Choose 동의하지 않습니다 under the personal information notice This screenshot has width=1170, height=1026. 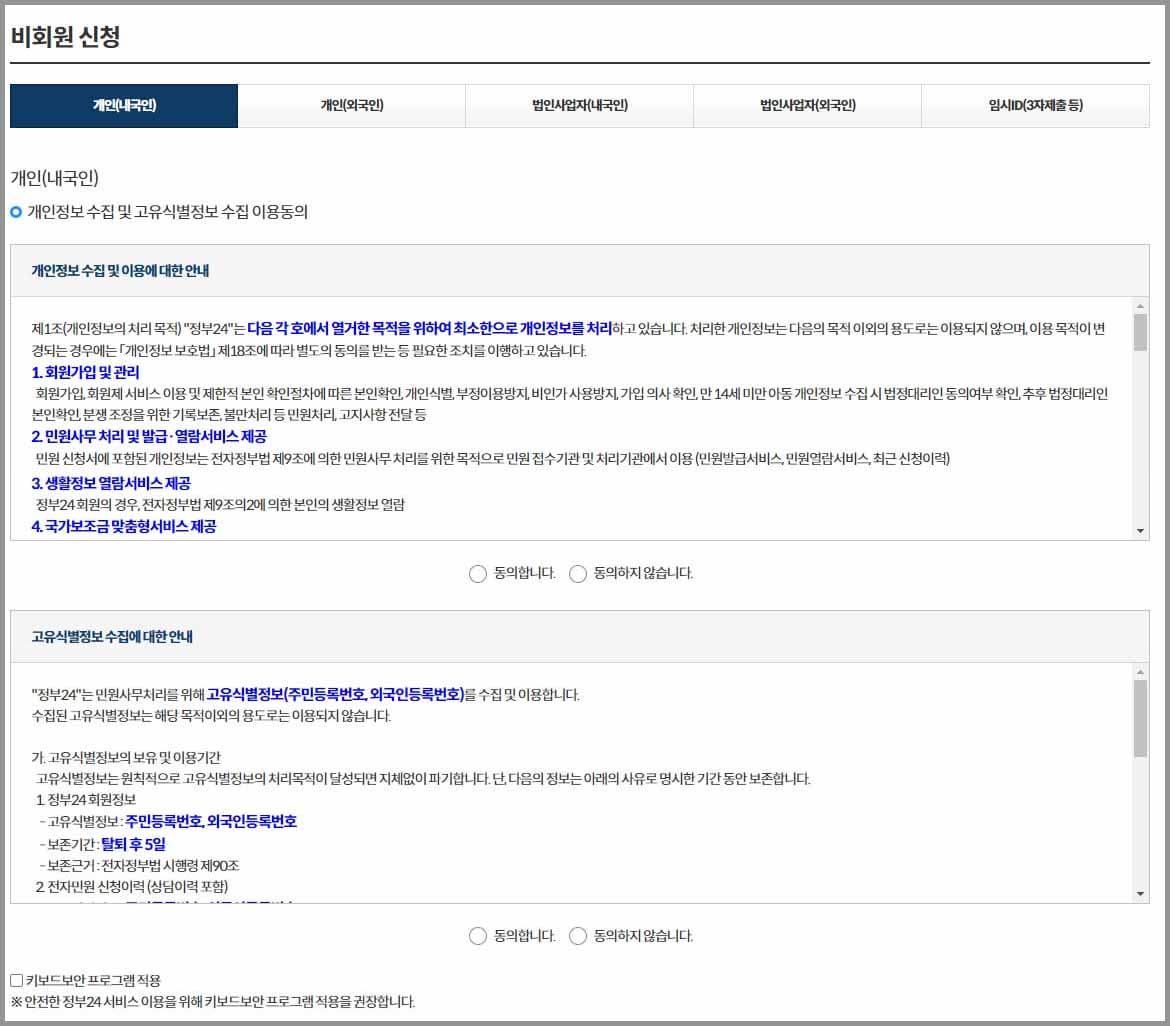(x=578, y=573)
